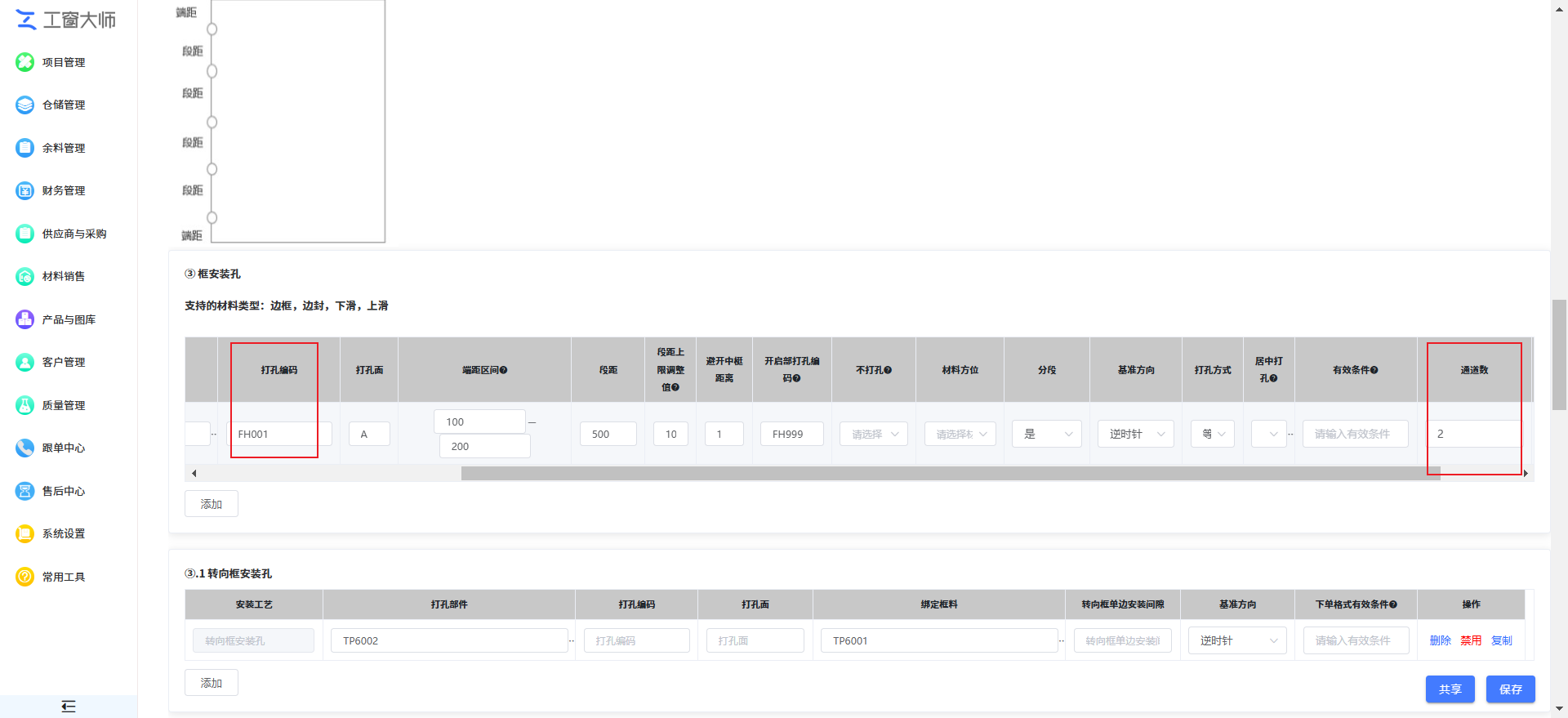This screenshot has width=1568, height=718.
Task: Click the 仓储管理 sidebar icon
Action: (25, 105)
